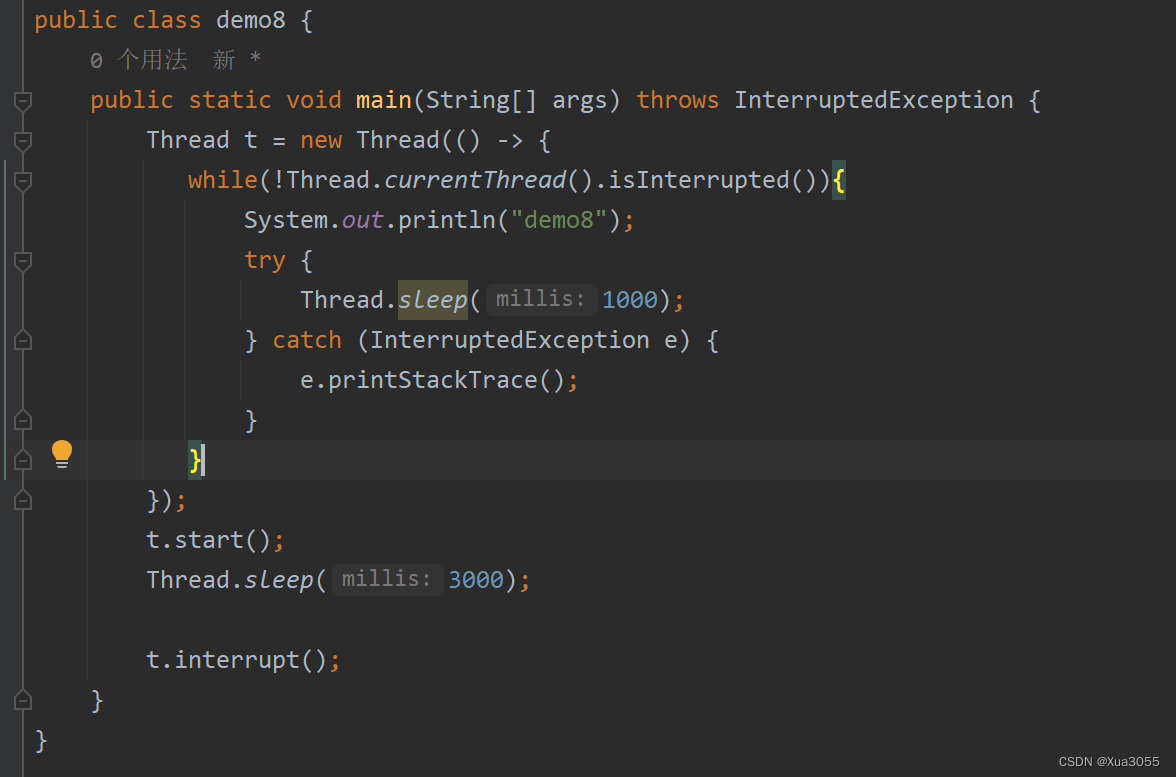The width and height of the screenshot is (1176, 777).
Task: Place the caret on t.interrupt() statement
Action: [x=240, y=659]
